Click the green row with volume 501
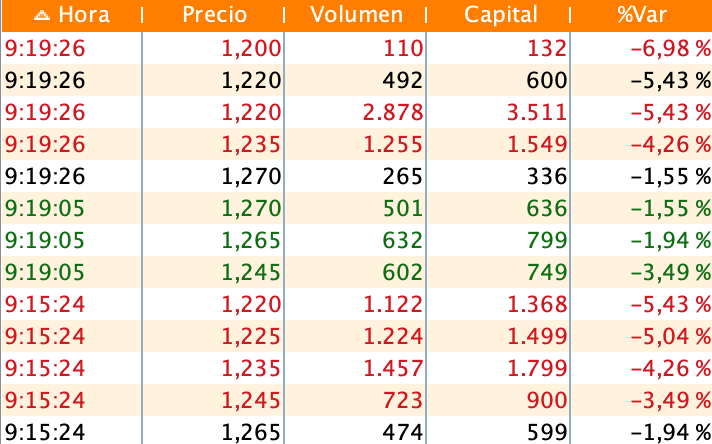 pos(357,208)
